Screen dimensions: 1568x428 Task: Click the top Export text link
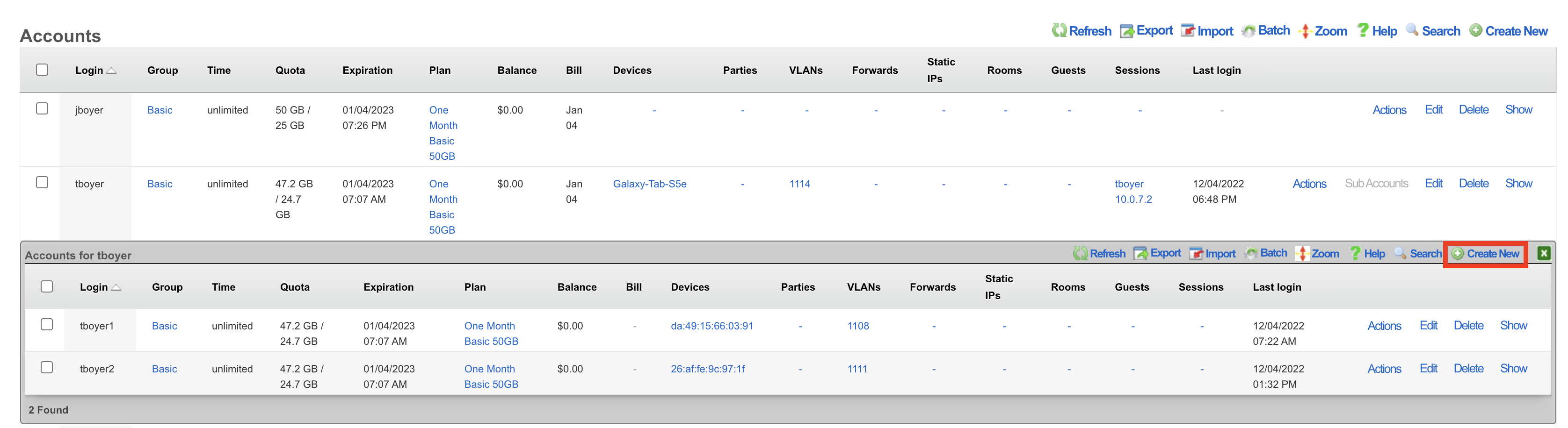click(x=1154, y=30)
